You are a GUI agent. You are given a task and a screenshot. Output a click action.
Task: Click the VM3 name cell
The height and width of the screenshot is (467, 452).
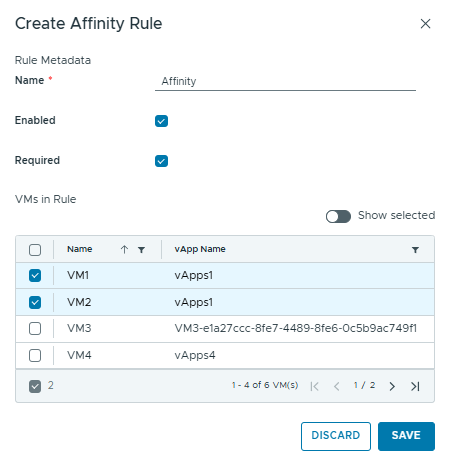click(79, 328)
